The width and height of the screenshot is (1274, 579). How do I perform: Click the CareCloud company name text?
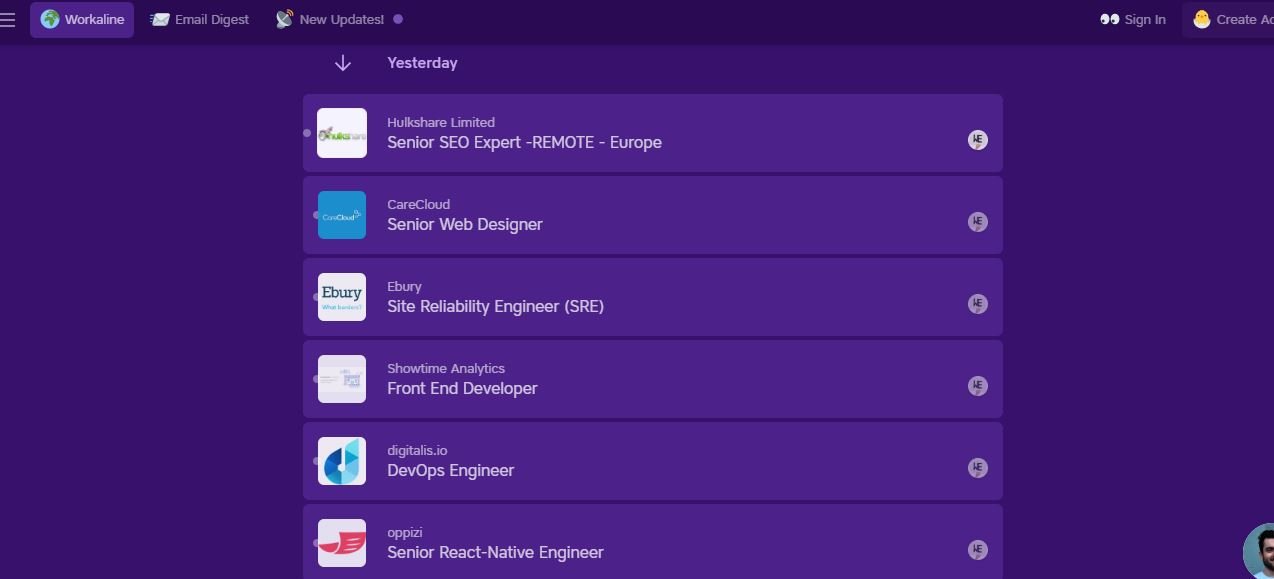pos(418,204)
